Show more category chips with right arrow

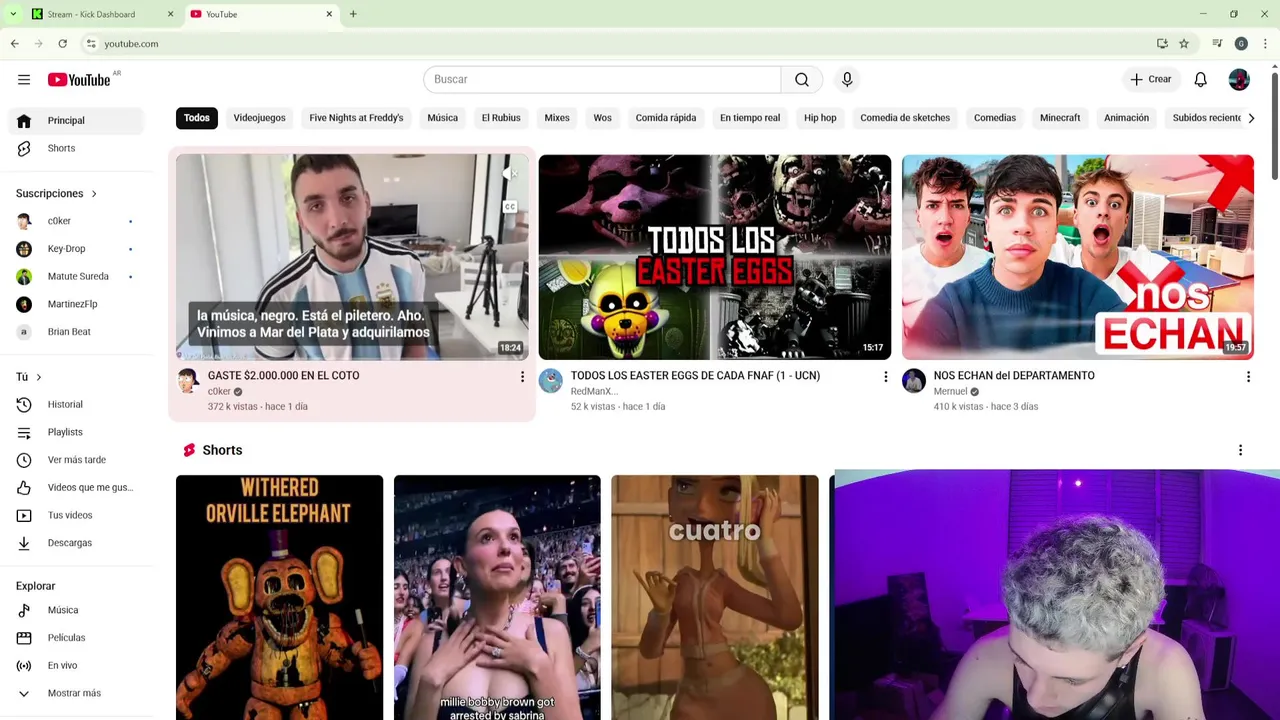pyautogui.click(x=1250, y=118)
